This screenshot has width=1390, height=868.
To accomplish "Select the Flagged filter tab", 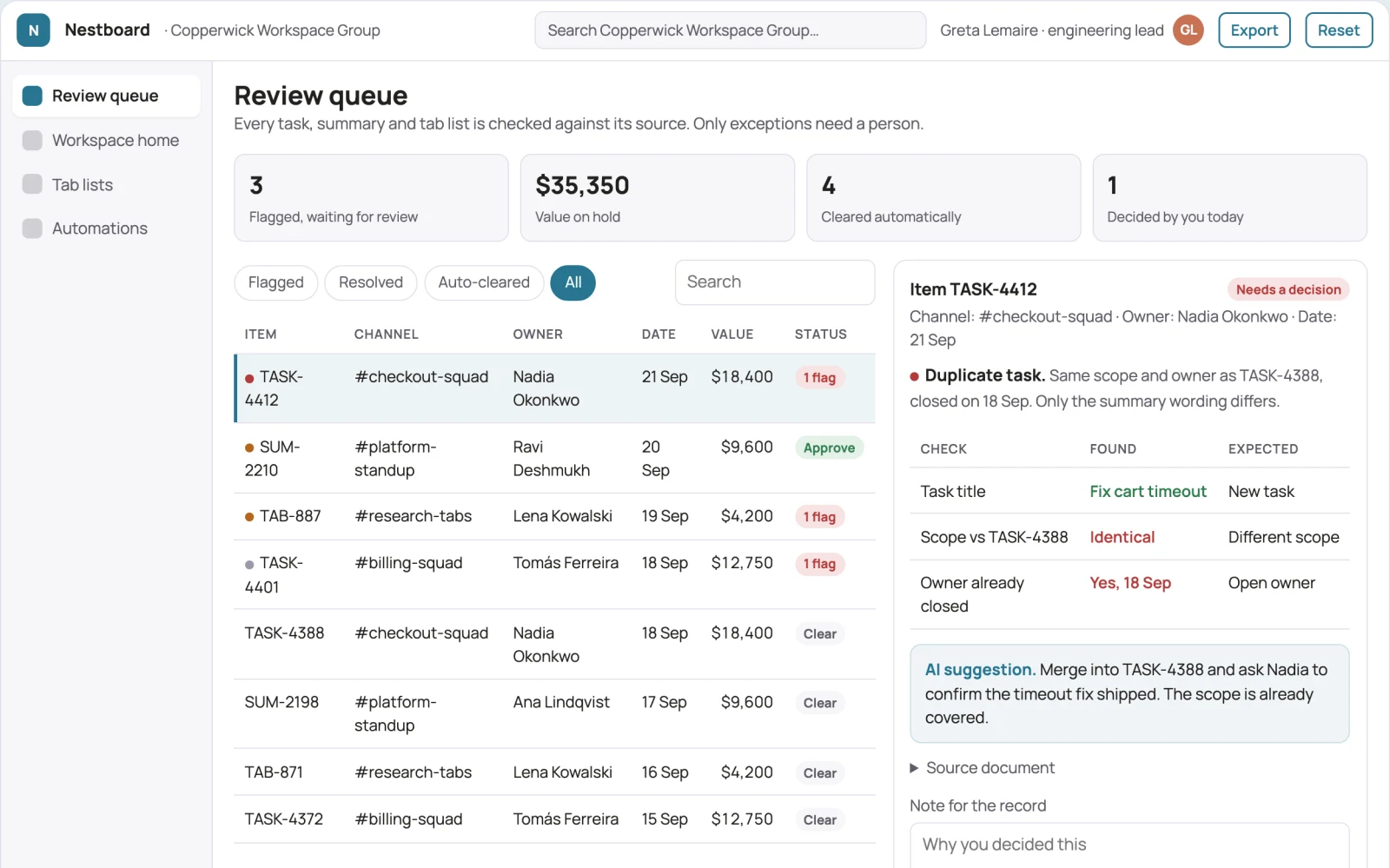I will click(x=275, y=282).
